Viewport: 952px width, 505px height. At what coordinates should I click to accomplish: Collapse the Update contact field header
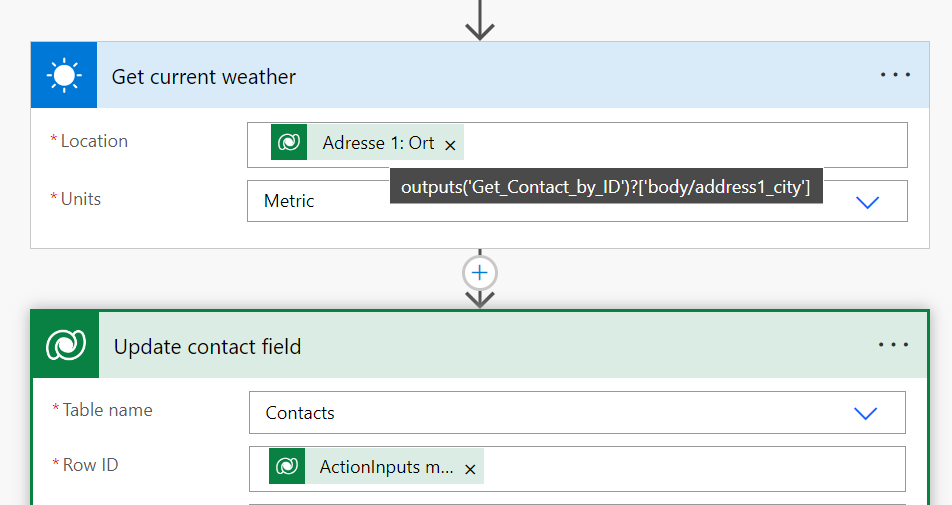tap(480, 345)
